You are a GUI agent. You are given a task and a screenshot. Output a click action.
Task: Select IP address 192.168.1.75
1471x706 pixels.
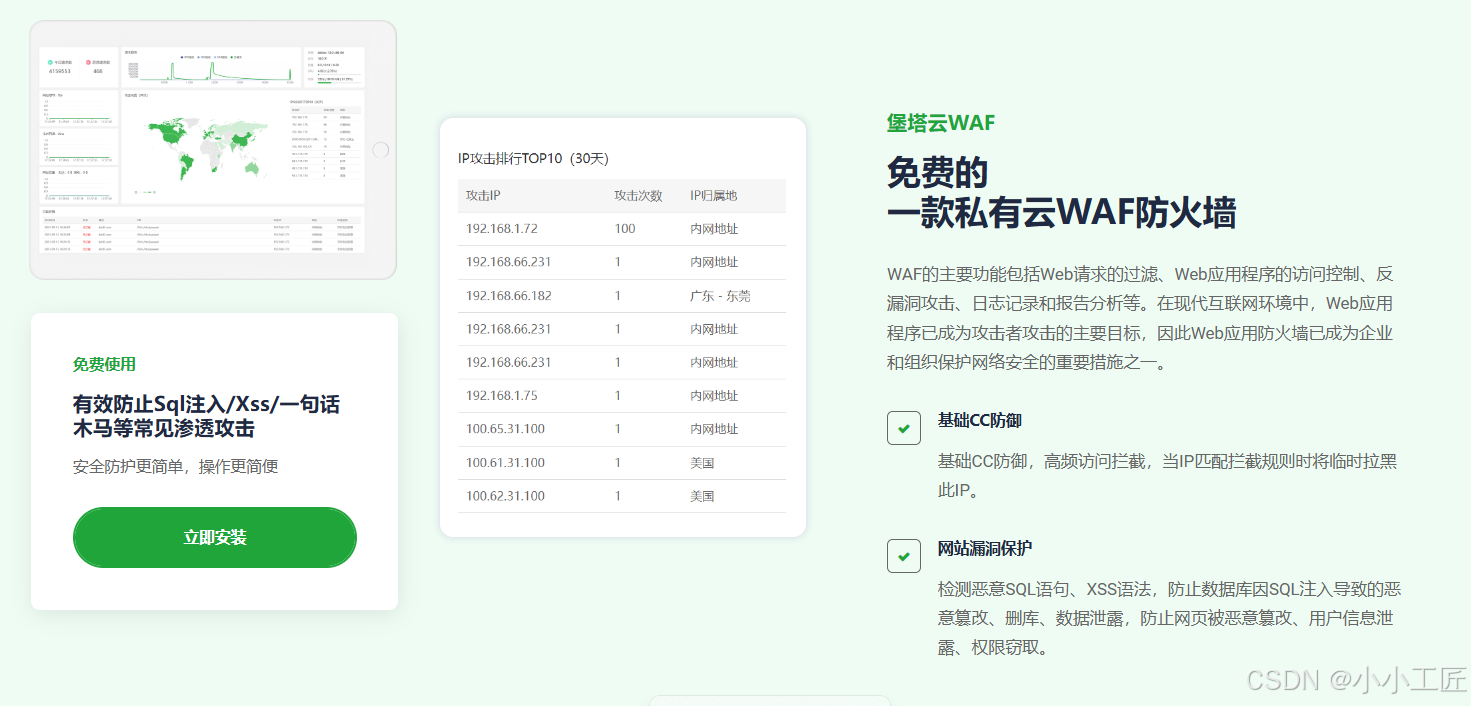(x=502, y=396)
